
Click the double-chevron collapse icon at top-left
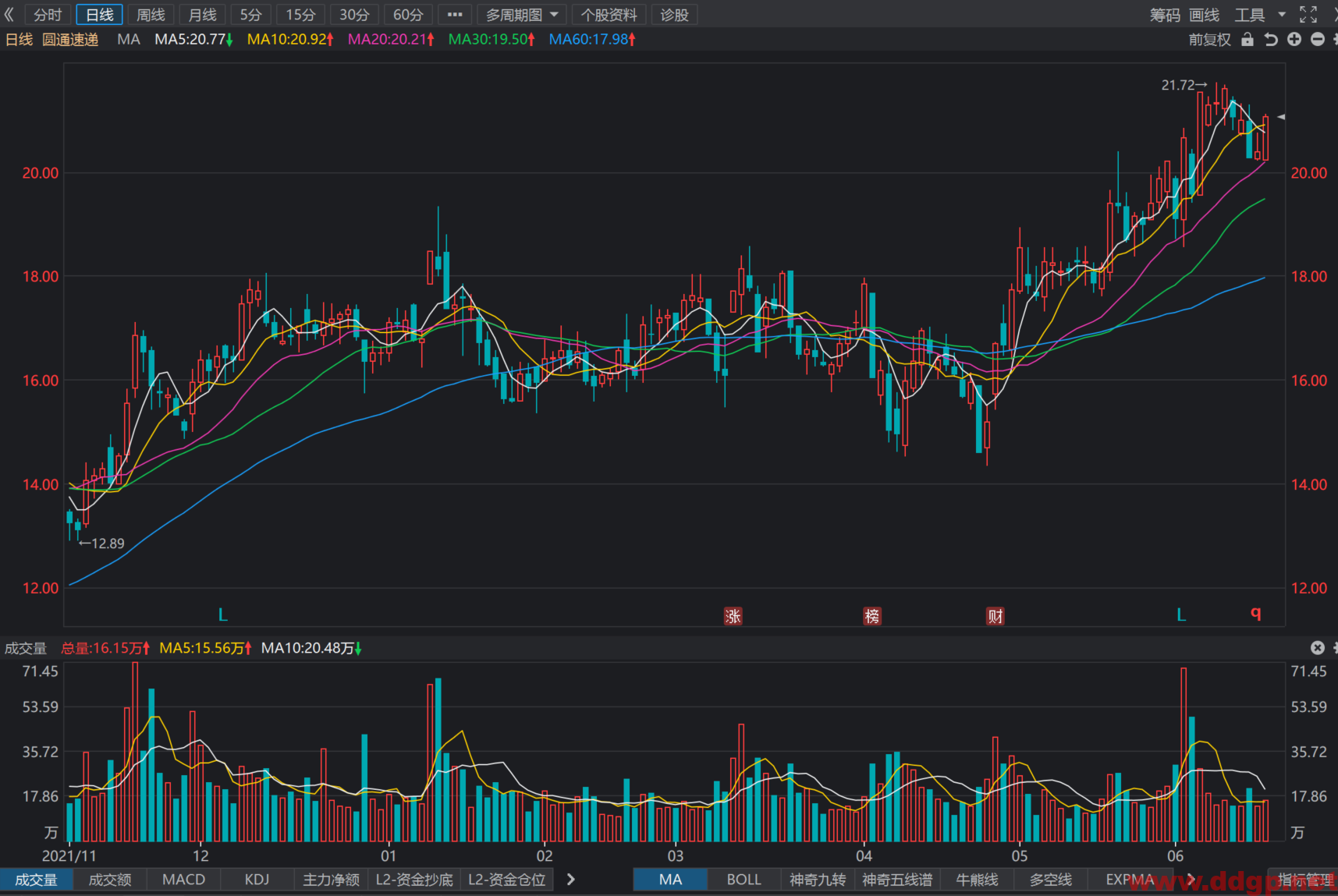point(9,14)
